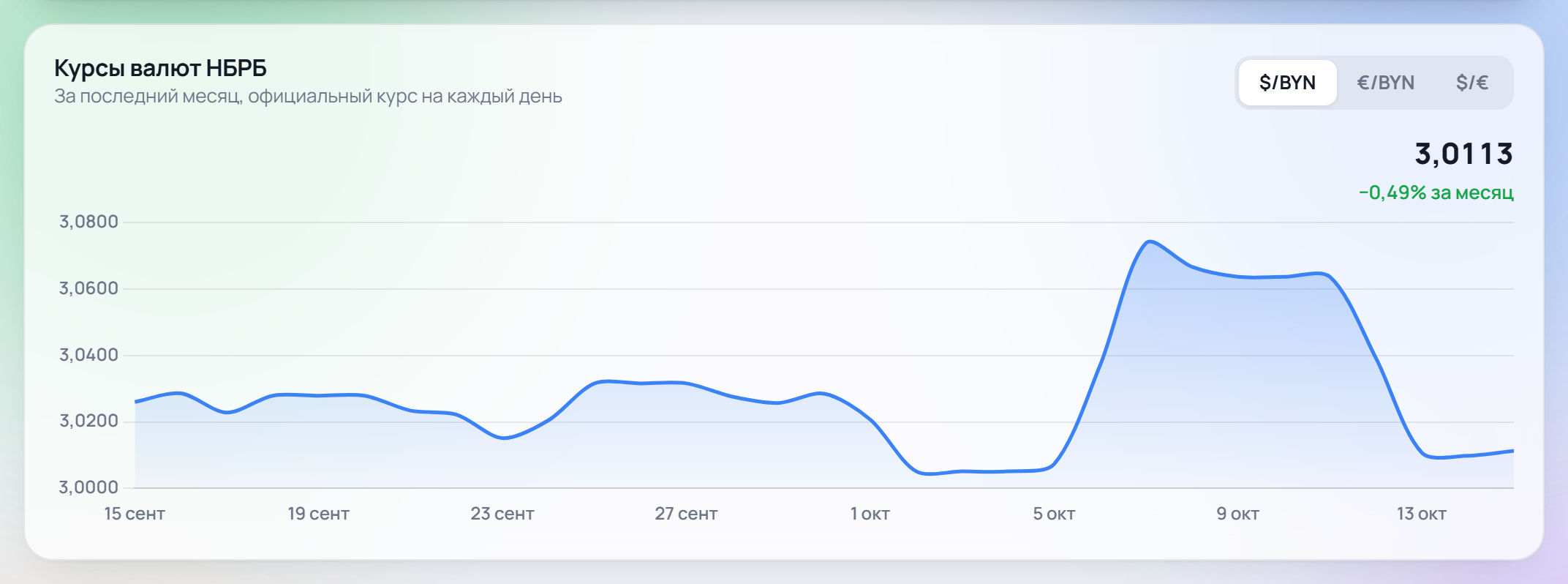Screen dimensions: 1568x584
Task: Switch to the €/BYN currency tab
Action: [x=1385, y=83]
